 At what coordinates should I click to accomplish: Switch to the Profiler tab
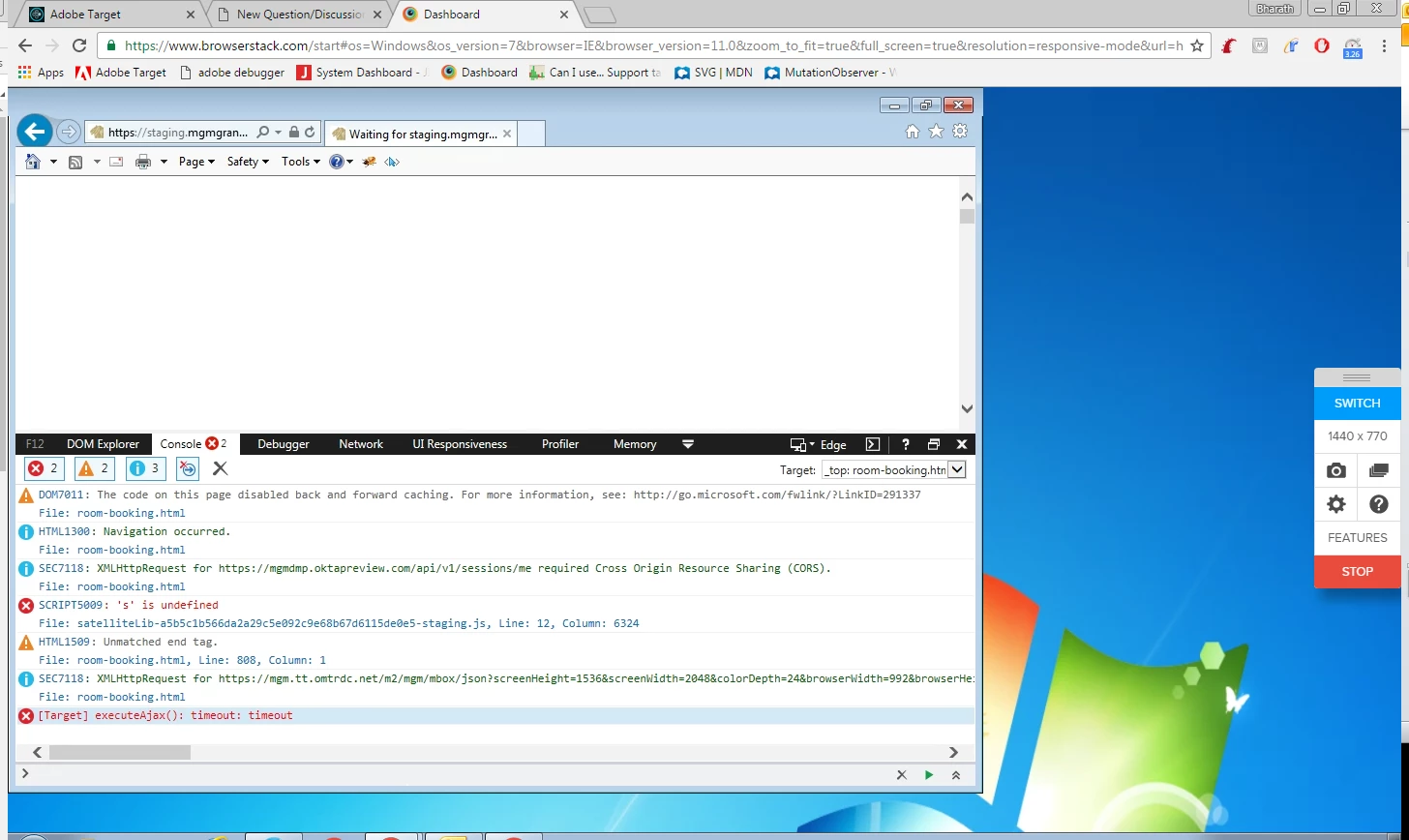coord(560,444)
